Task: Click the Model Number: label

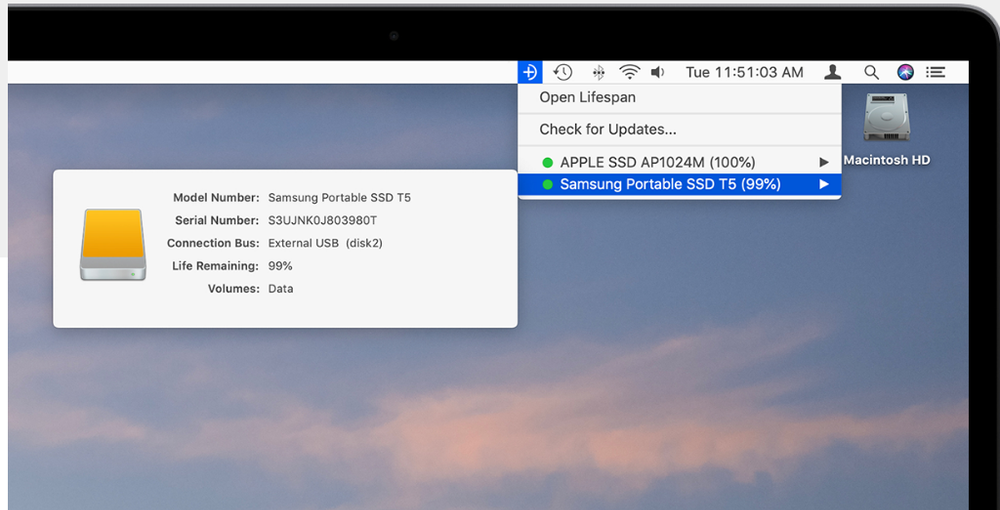Action: tap(216, 198)
